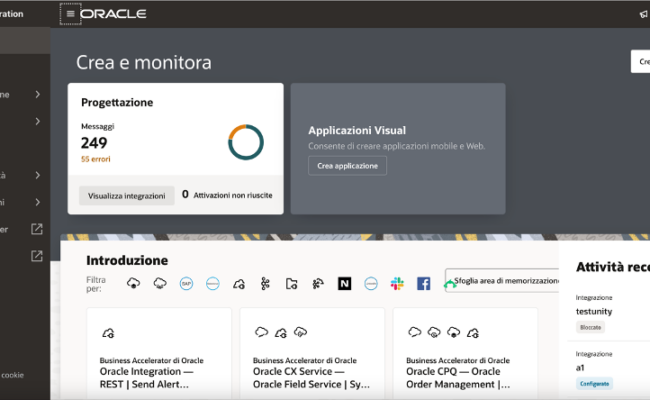
Task: Click Crea applicazione button
Action: tap(347, 166)
